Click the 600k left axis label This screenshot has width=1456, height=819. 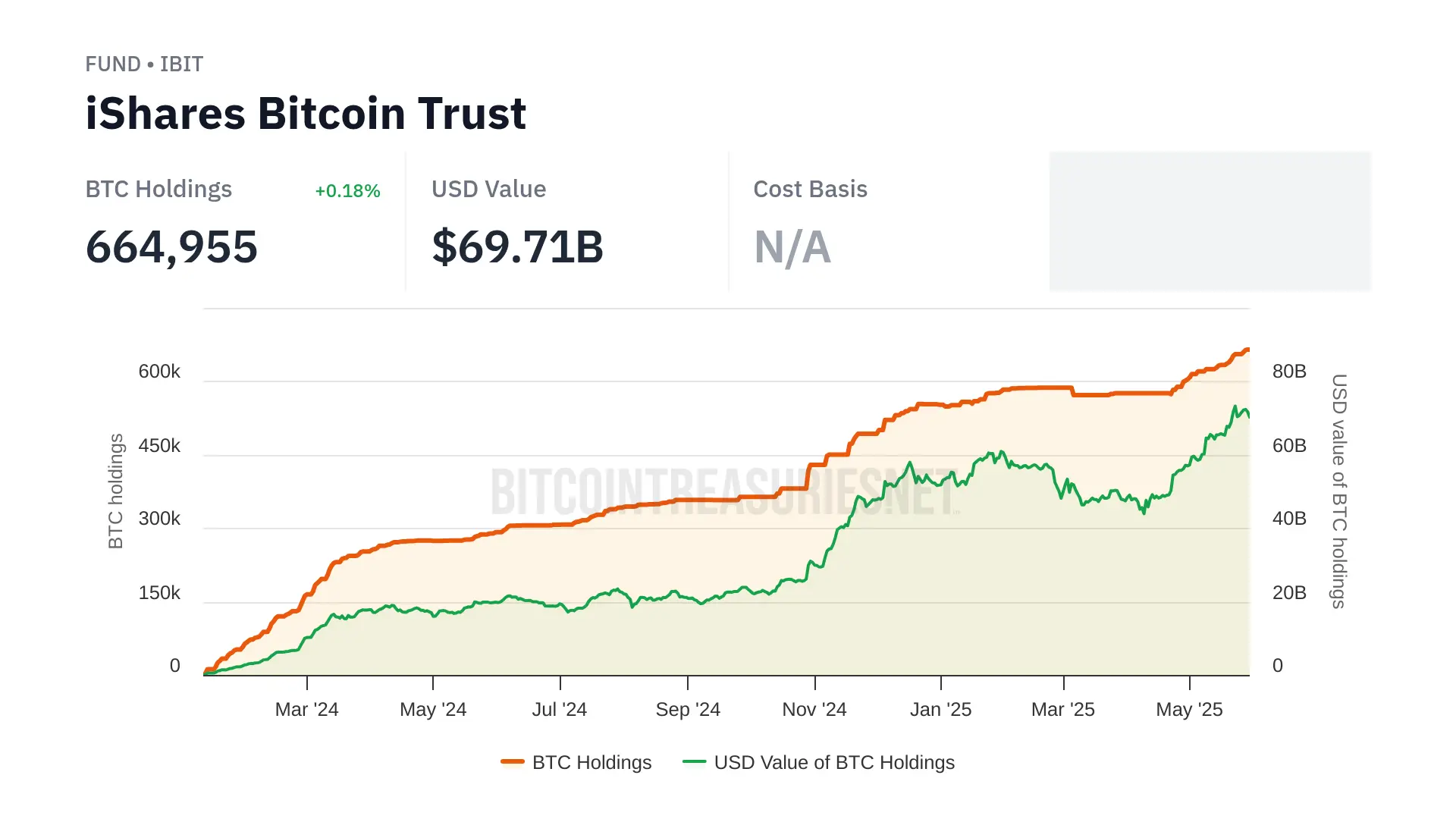pyautogui.click(x=159, y=372)
